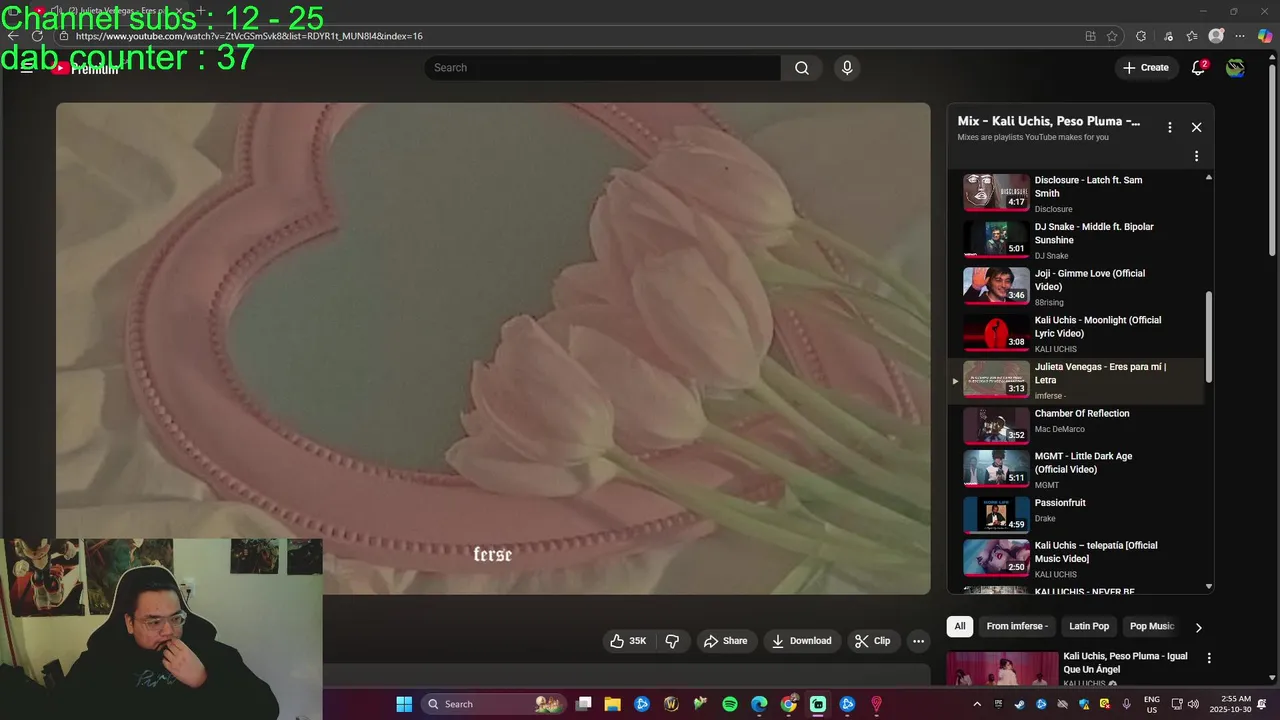Dislike the video

pyautogui.click(x=672, y=641)
